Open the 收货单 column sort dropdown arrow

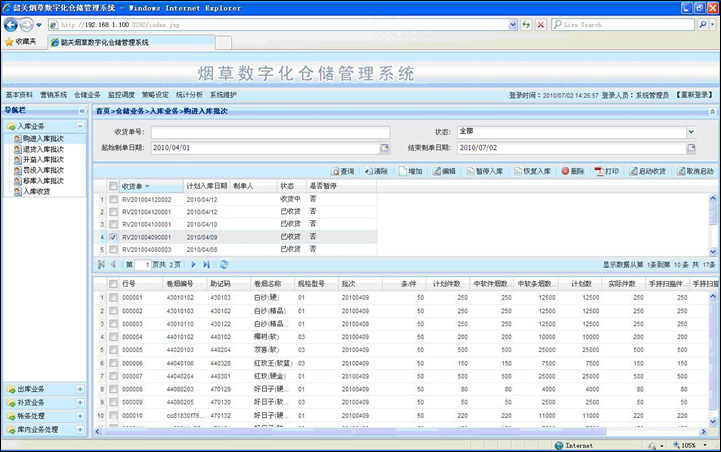pos(148,186)
